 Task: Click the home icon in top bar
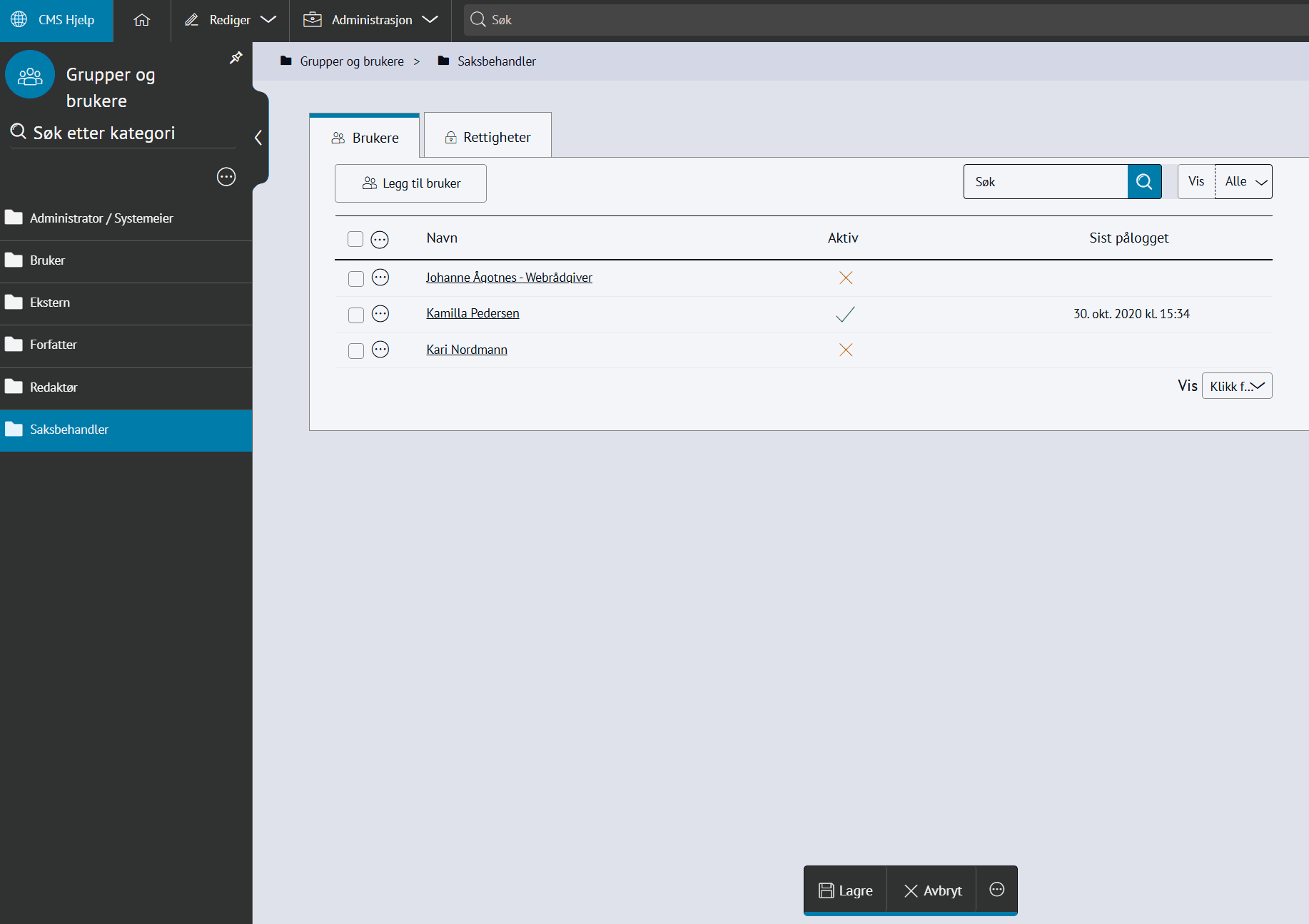[x=142, y=20]
